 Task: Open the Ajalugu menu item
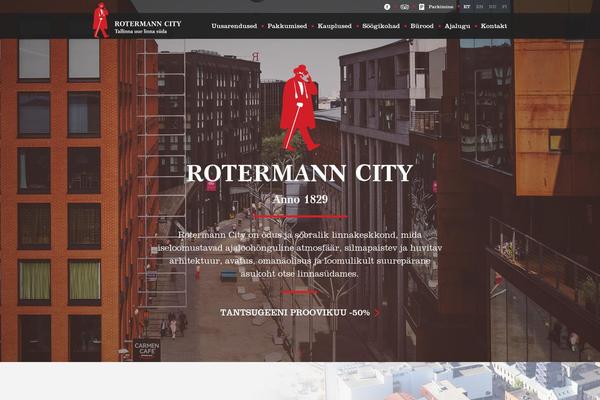pos(457,26)
